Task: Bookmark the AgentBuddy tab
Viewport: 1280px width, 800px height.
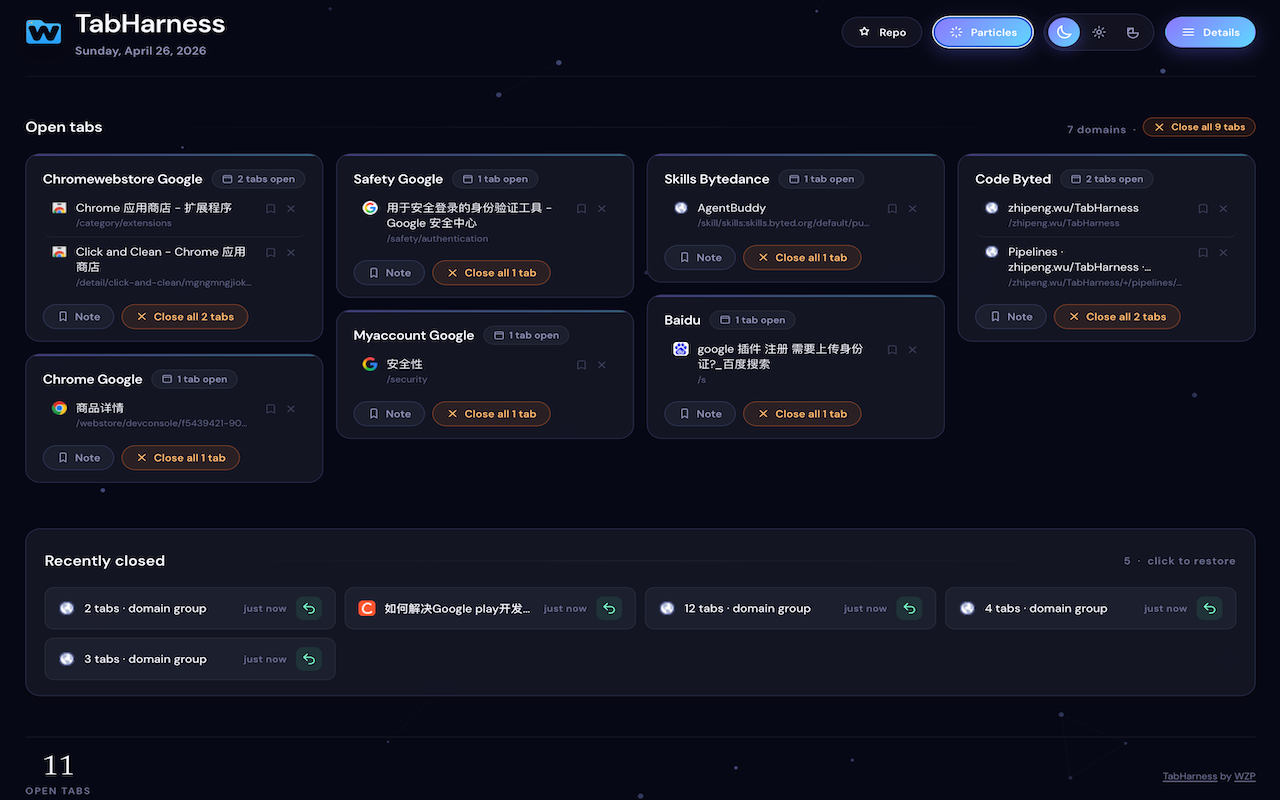Action: coord(892,209)
